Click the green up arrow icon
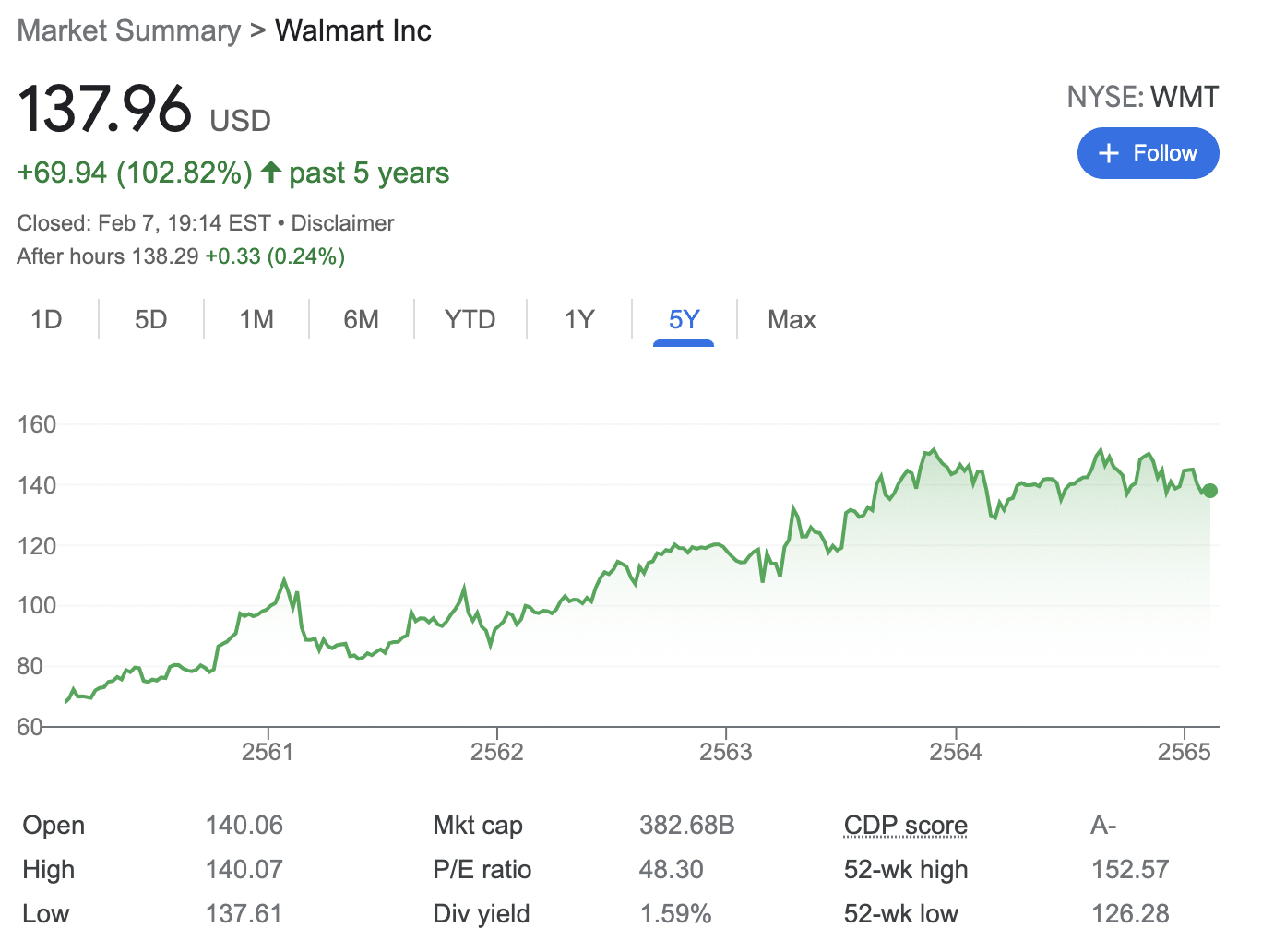1262x952 pixels. [x=270, y=172]
